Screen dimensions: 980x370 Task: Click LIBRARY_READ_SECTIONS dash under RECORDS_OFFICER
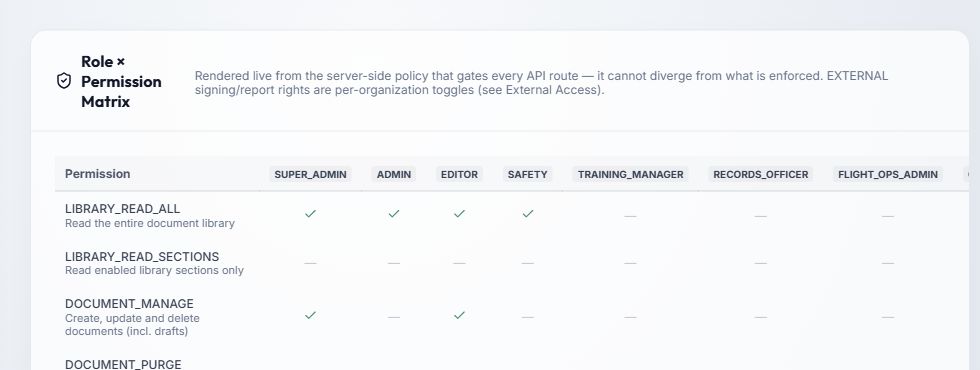761,263
